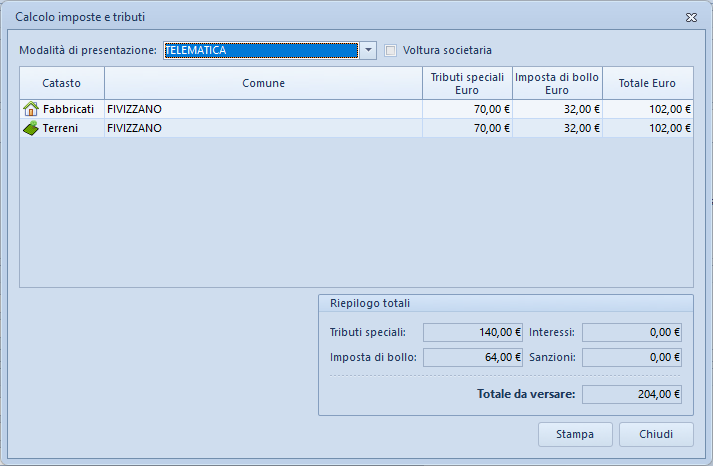Click the Sanzioni label
713x466 pixels.
552,357
